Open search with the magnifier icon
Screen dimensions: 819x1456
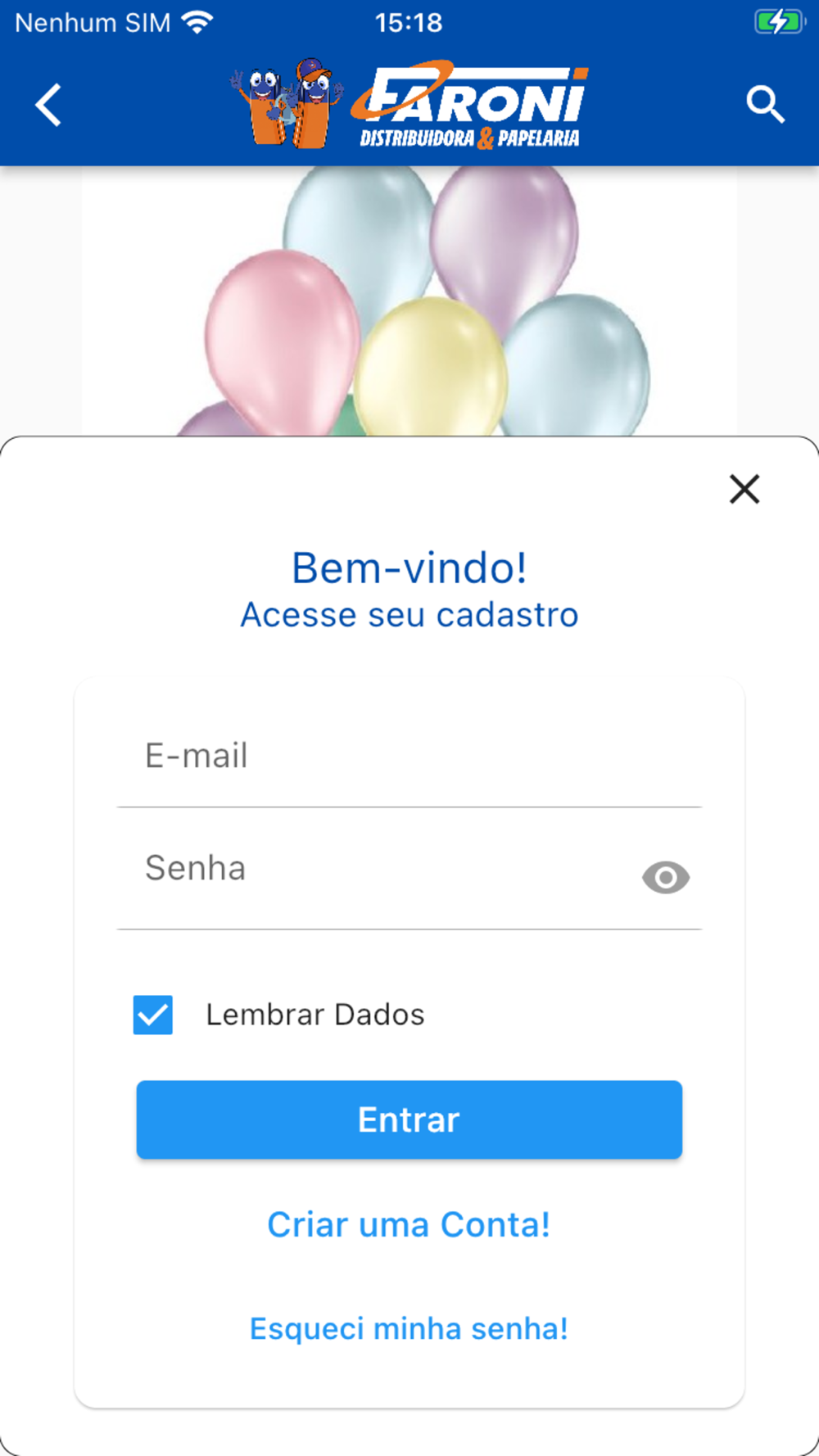765,105
